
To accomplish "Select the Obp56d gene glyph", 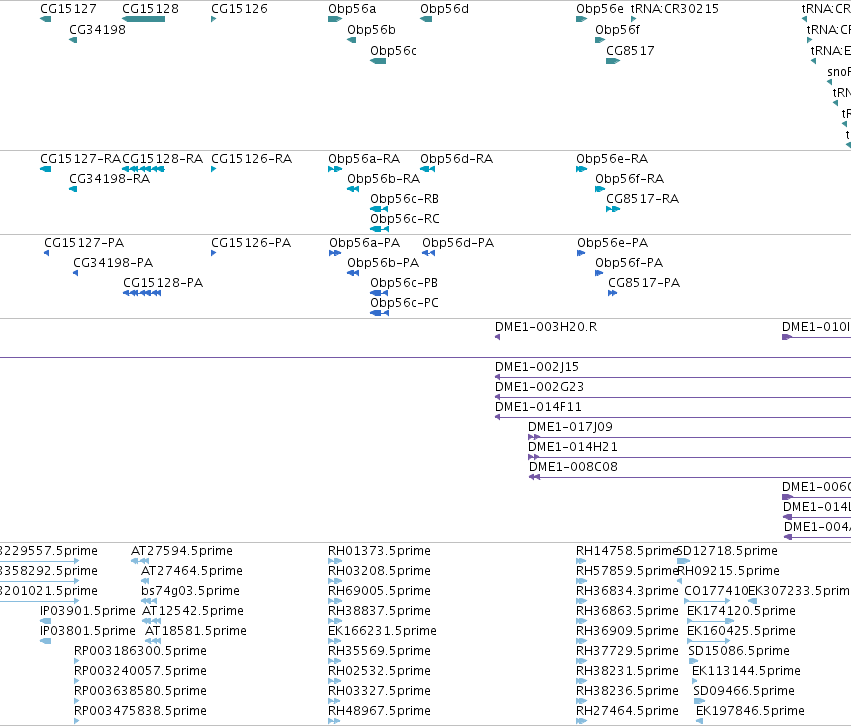I will (x=426, y=19).
